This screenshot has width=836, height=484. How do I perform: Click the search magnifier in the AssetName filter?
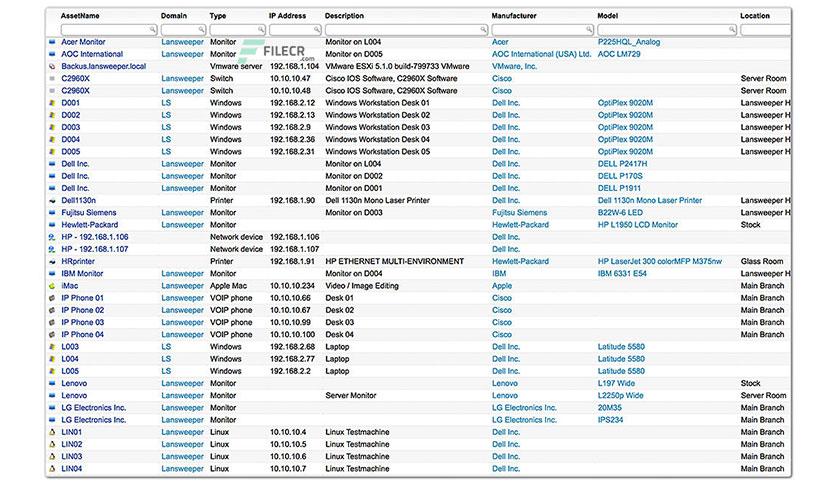click(152, 30)
